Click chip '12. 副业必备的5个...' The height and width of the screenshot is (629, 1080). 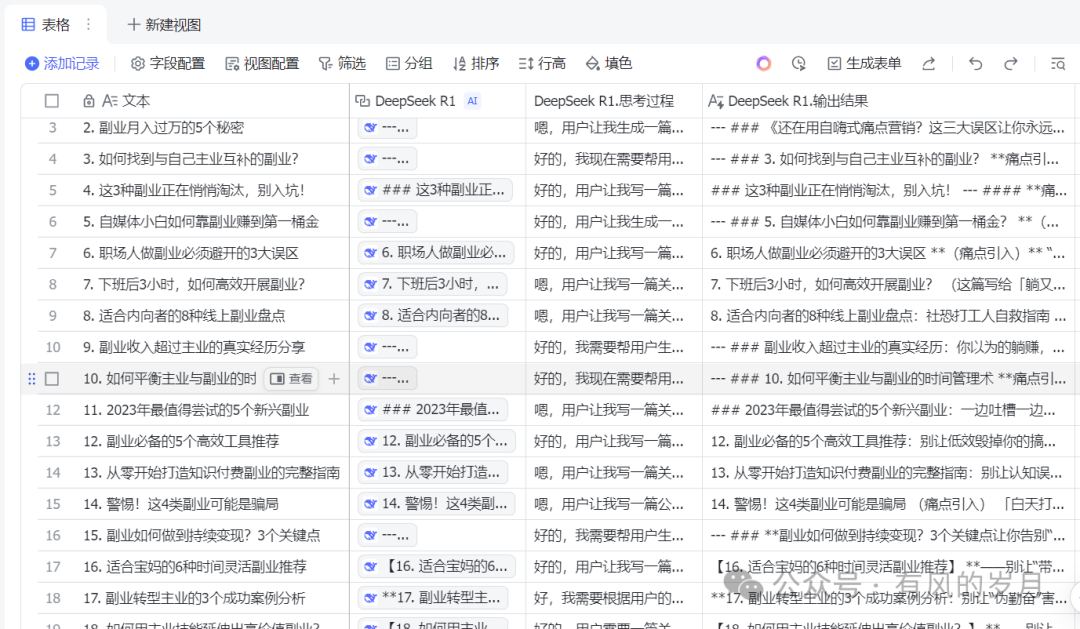pos(437,441)
